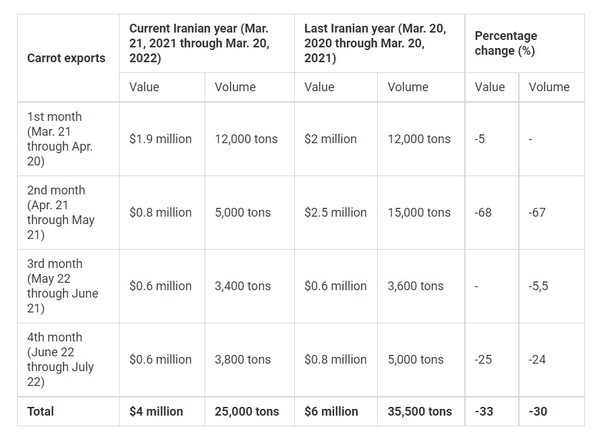The width and height of the screenshot is (600, 434).
Task: Select the "$6 million" total value
Action: click(330, 411)
